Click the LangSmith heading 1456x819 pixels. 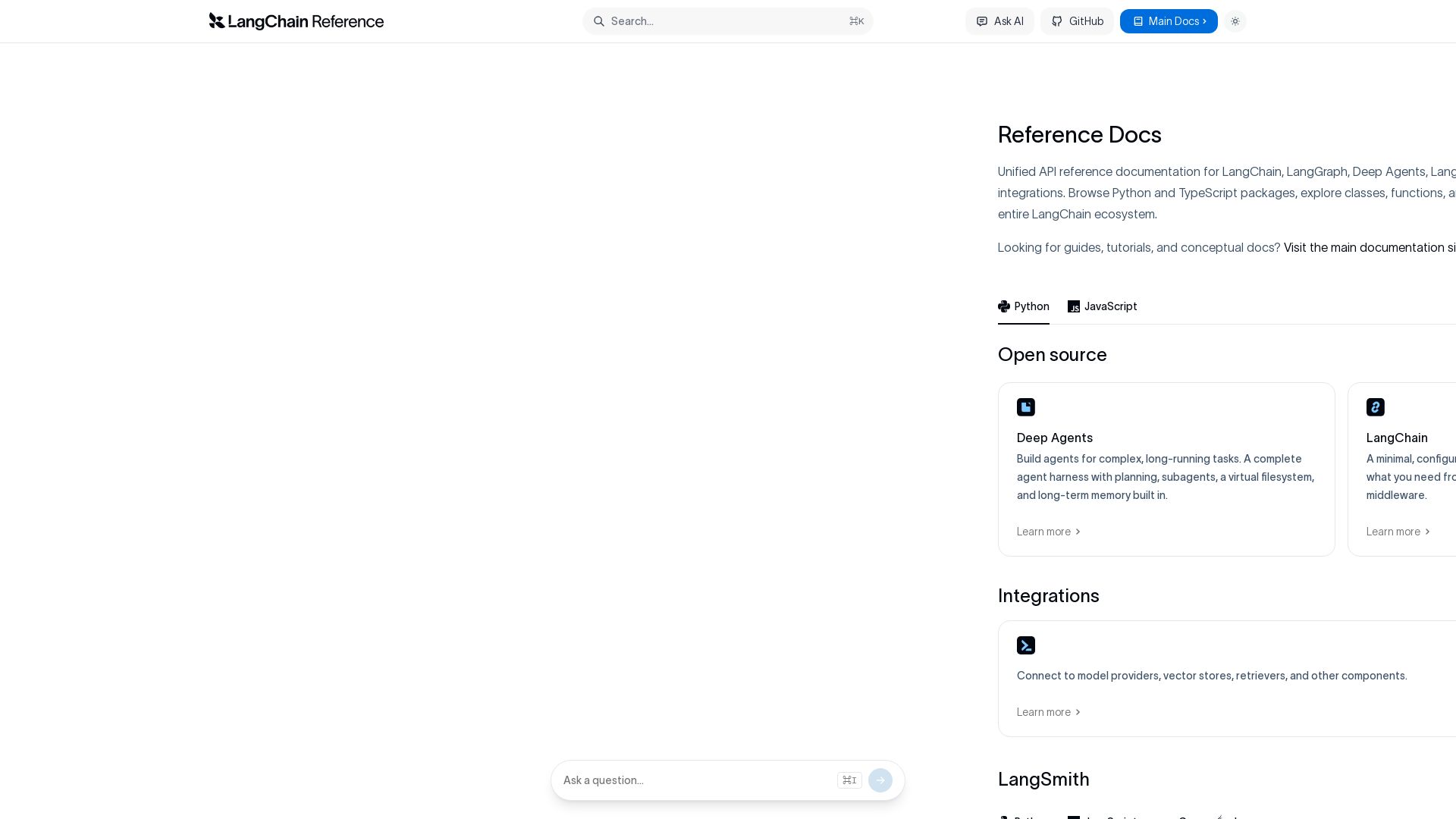(1043, 779)
